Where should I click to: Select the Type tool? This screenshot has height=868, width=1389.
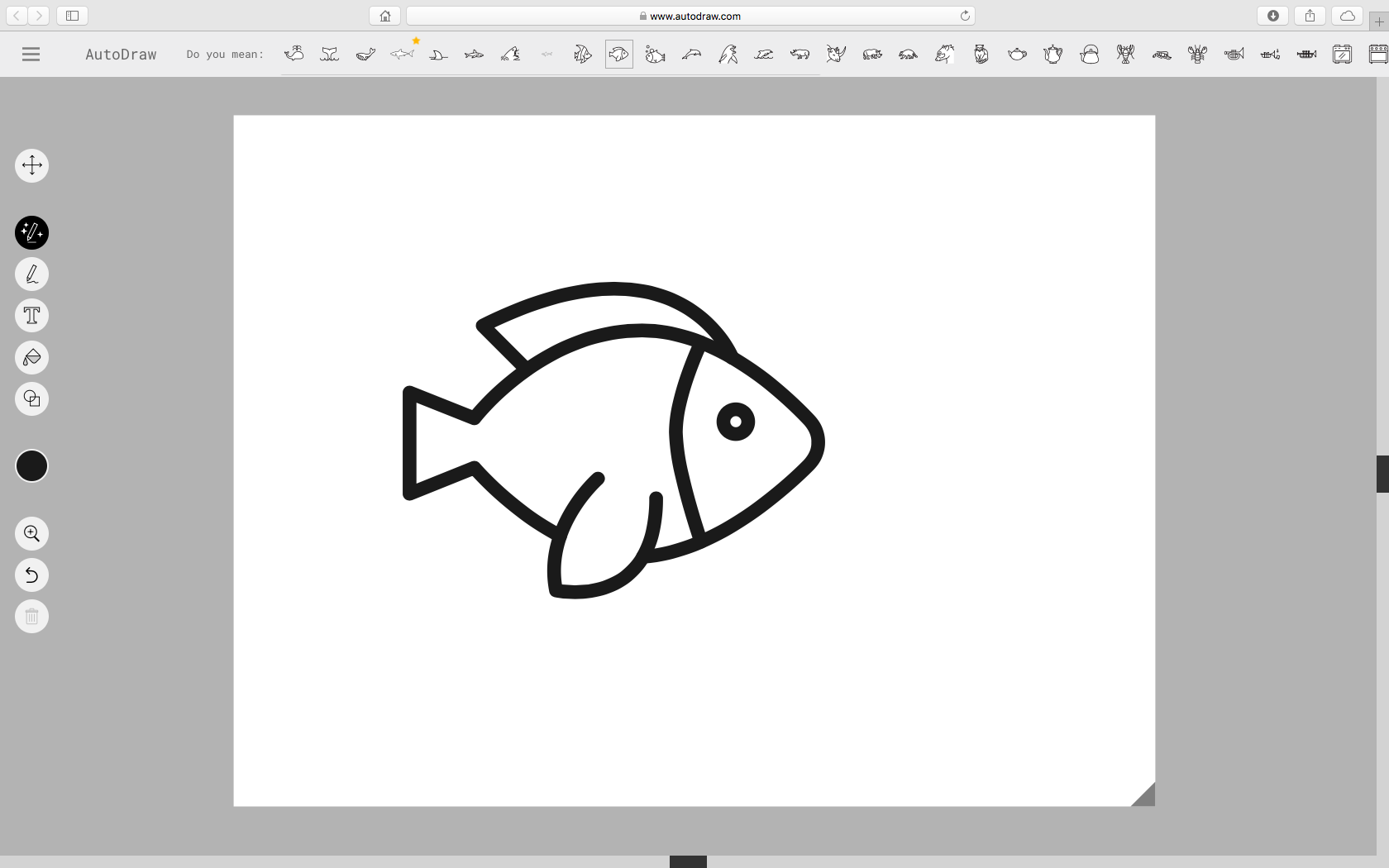tap(31, 315)
